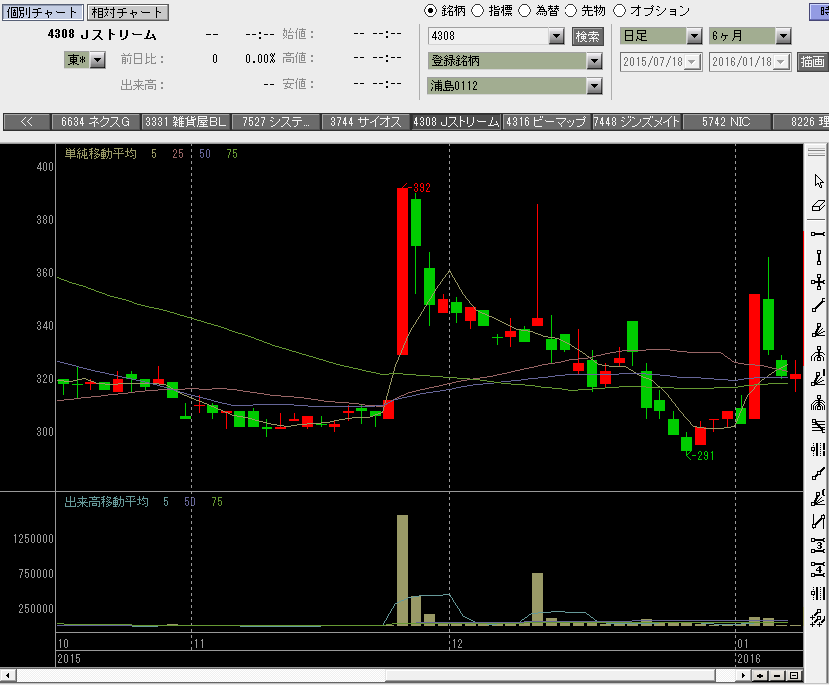Click the fit-to-window square button

coord(794,675)
